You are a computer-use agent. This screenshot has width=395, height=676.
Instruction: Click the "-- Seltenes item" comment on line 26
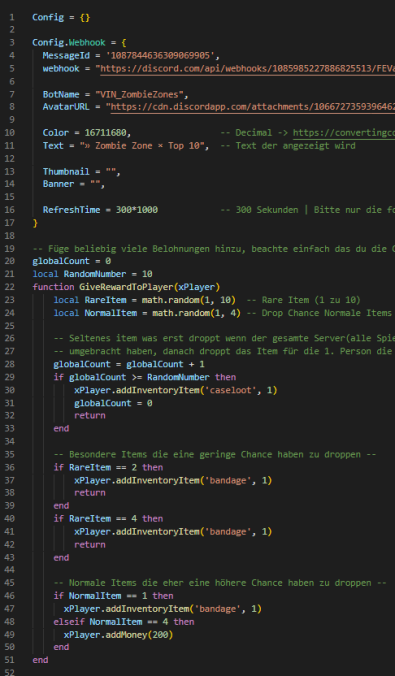224,338
